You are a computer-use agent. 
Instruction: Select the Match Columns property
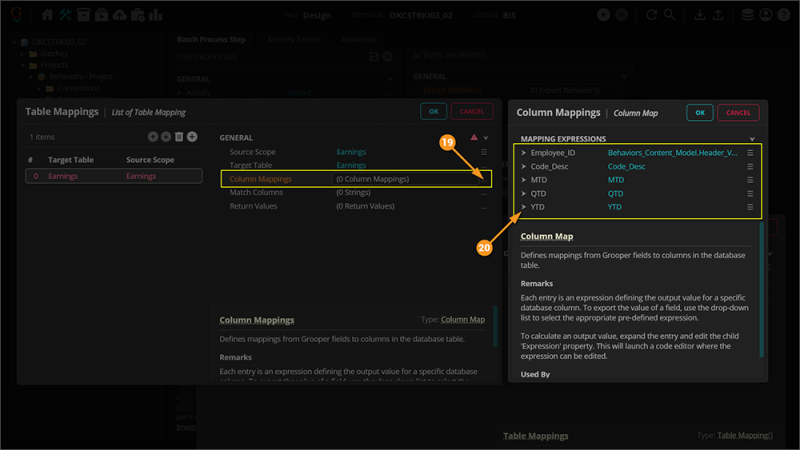point(256,192)
